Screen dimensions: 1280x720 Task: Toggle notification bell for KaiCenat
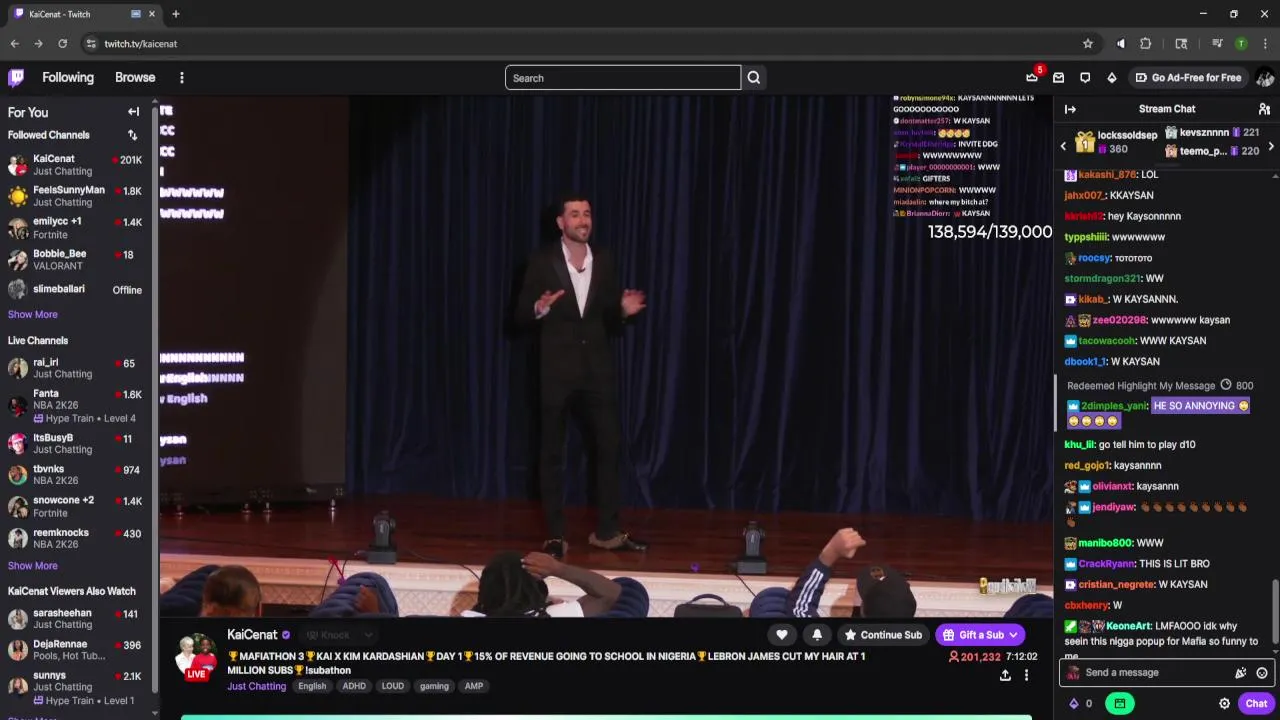coord(817,635)
